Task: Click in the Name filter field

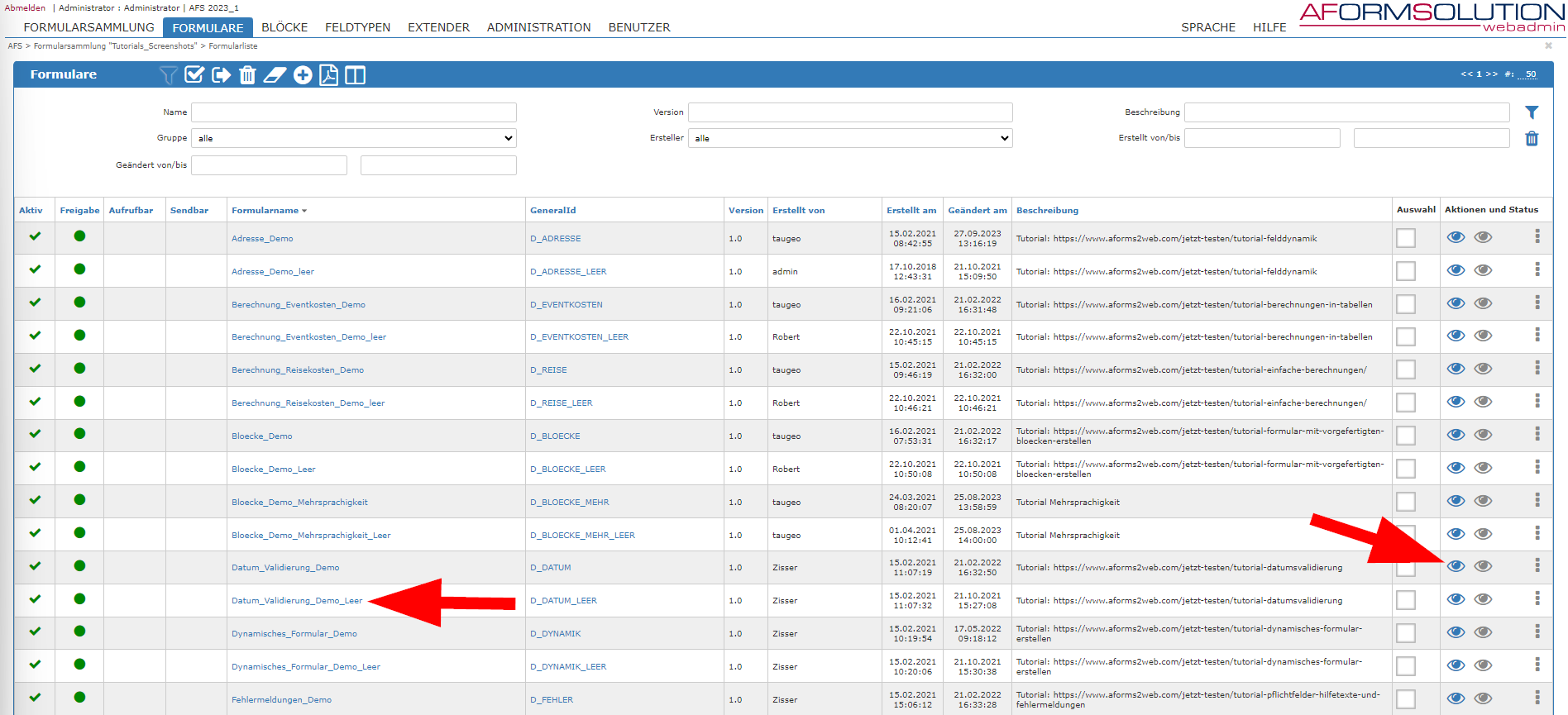Action: click(353, 112)
